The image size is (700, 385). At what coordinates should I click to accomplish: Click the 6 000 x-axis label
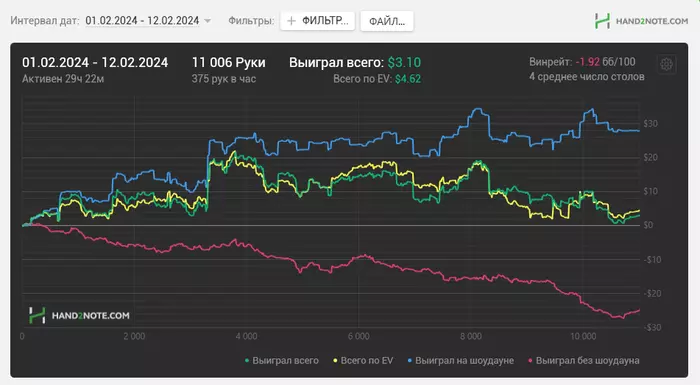(358, 336)
